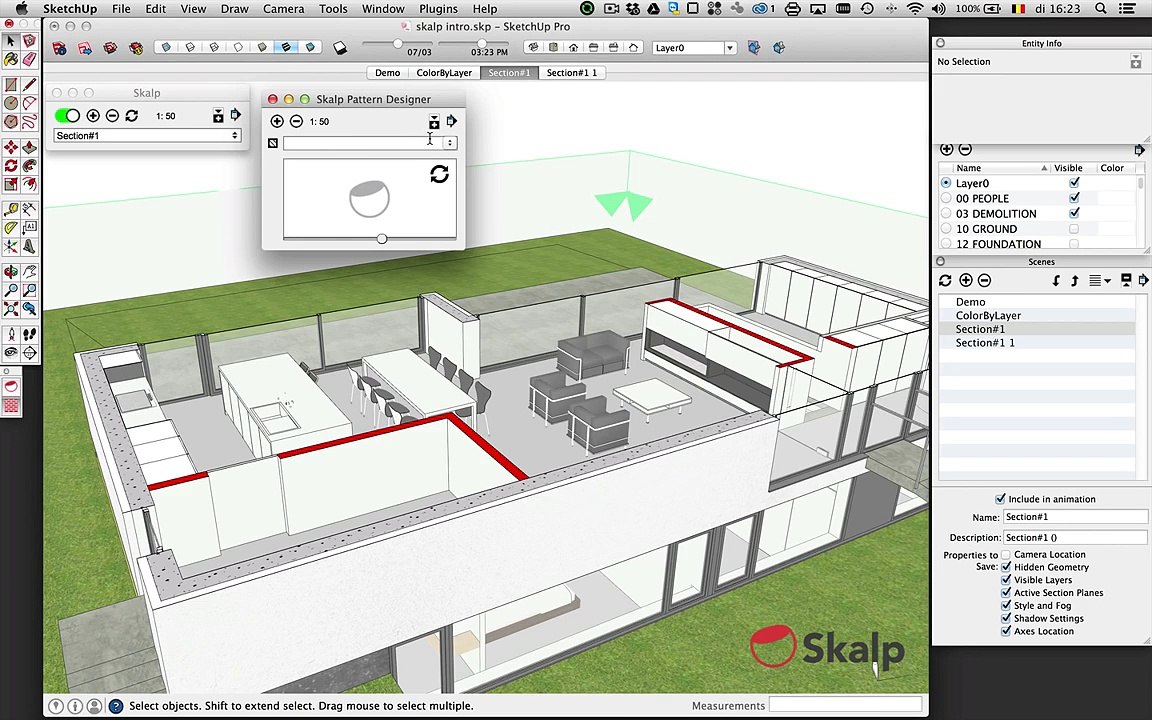Click refresh icon in Pattern Designer preview
The height and width of the screenshot is (720, 1152).
(x=439, y=174)
